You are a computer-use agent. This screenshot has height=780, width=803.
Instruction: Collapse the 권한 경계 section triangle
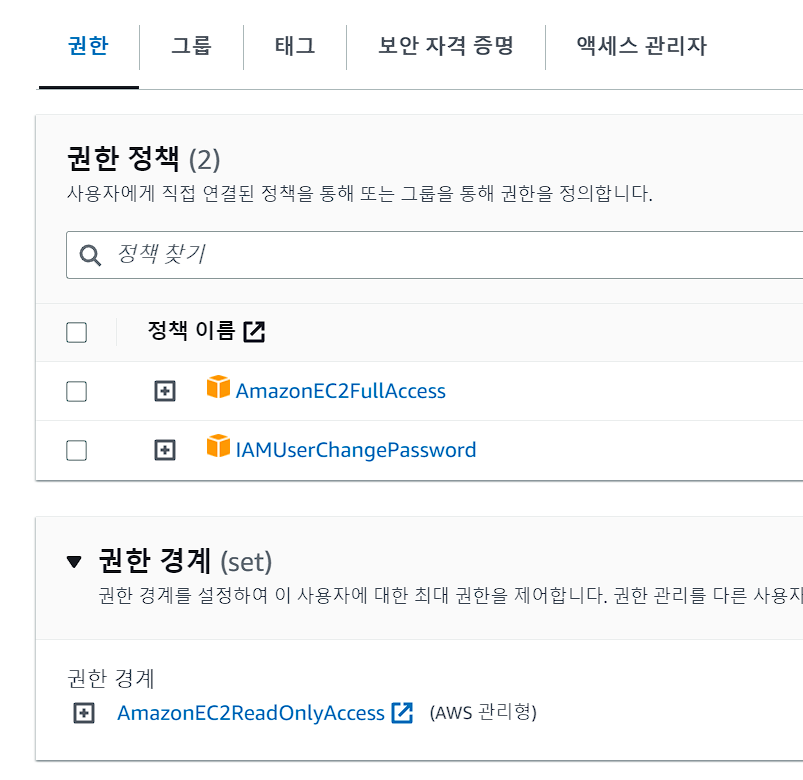pos(74,562)
